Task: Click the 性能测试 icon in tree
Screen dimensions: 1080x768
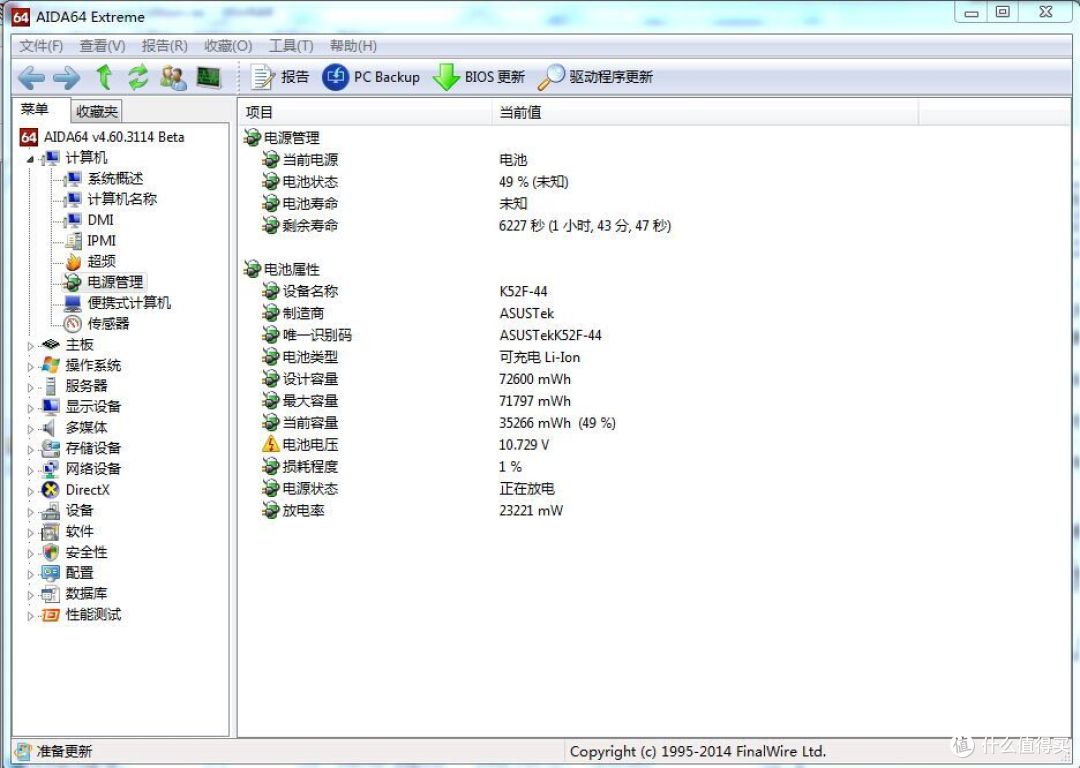Action: pos(50,615)
